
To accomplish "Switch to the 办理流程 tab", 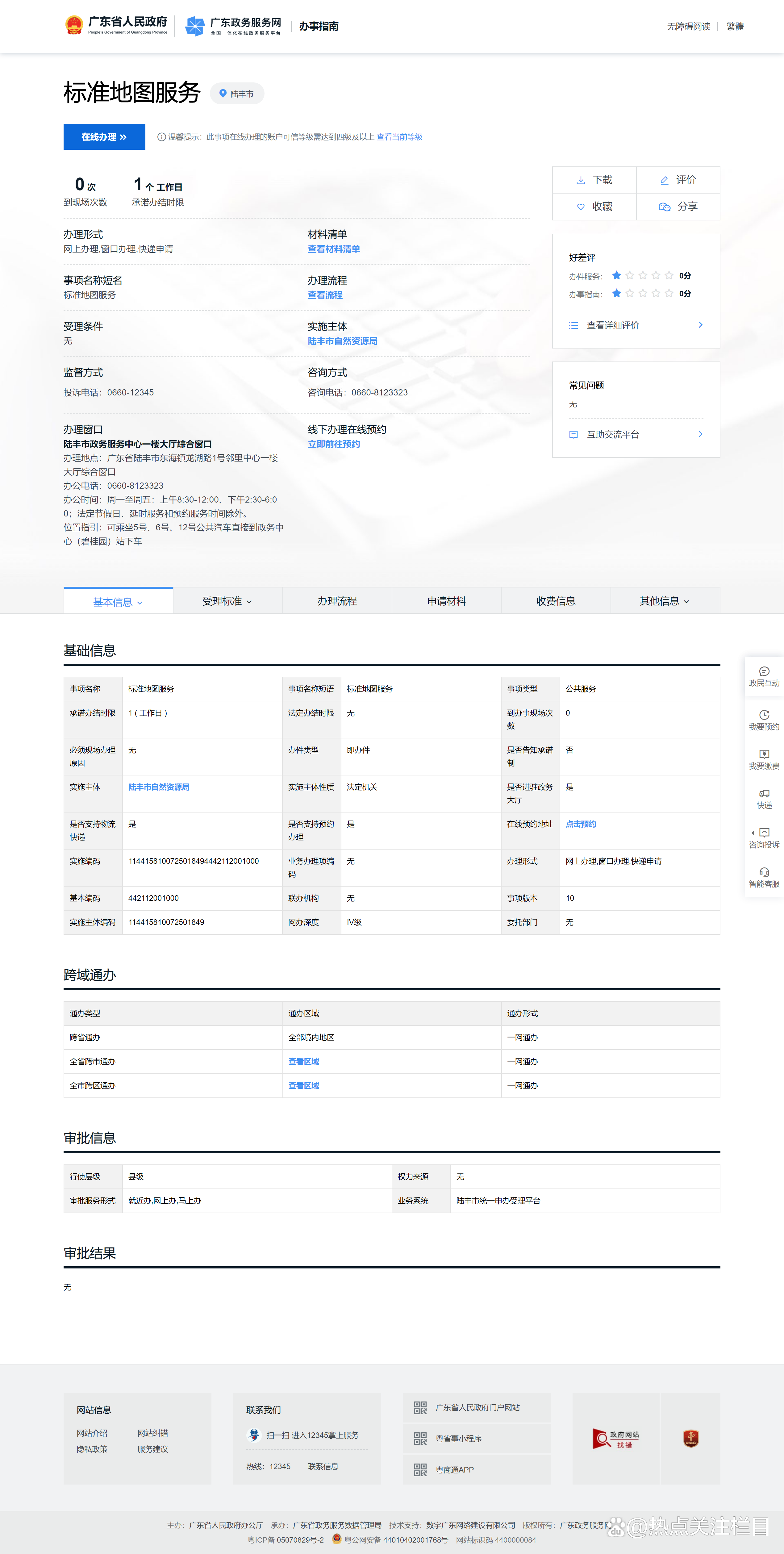I will [337, 601].
